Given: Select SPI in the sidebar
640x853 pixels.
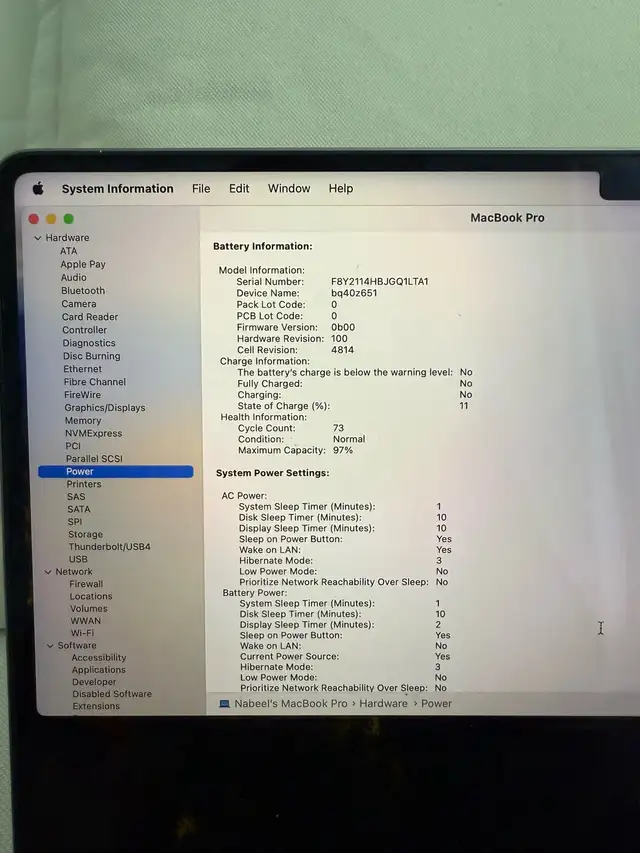Looking at the screenshot, I should point(75,522).
